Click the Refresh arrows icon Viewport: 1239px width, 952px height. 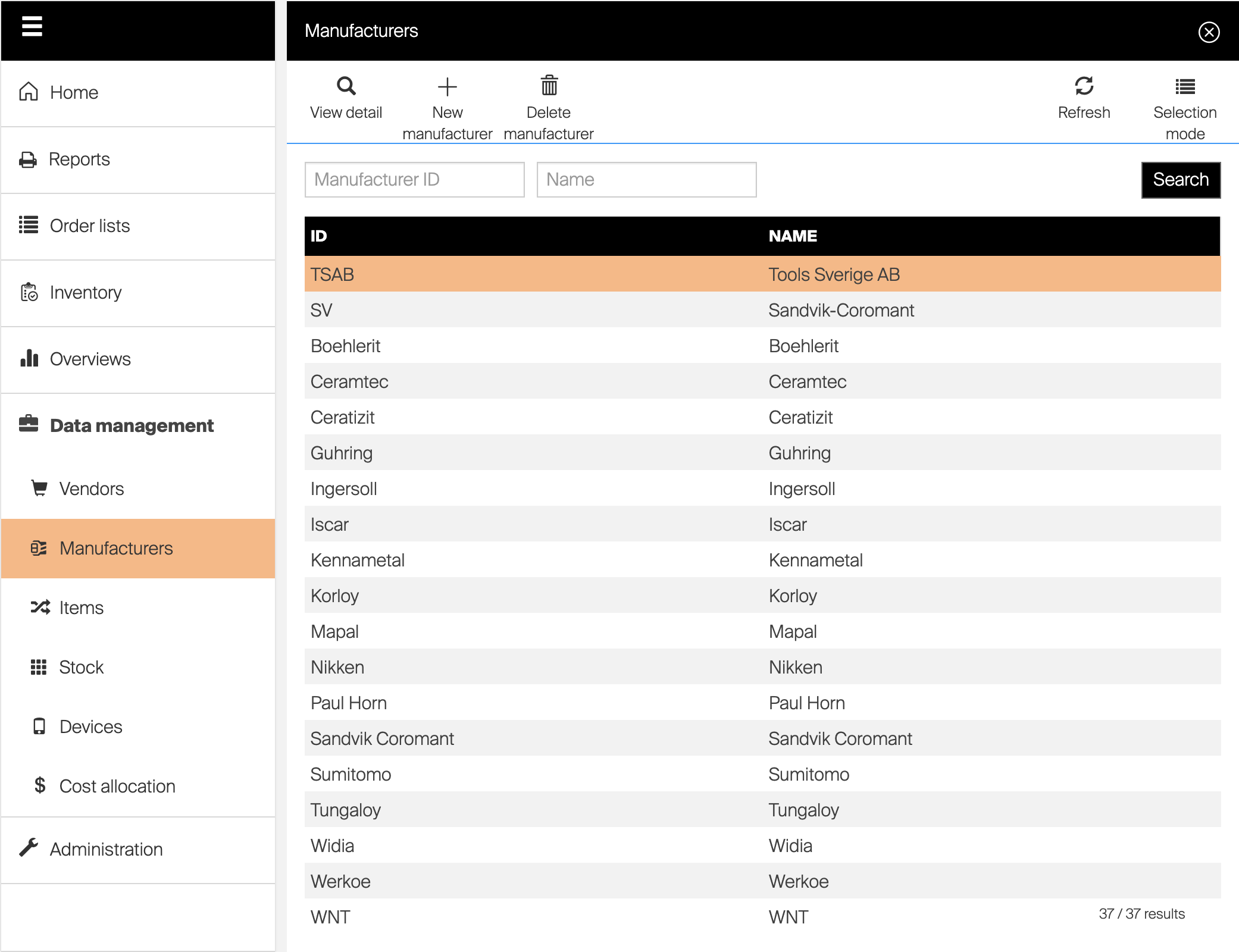click(x=1084, y=87)
